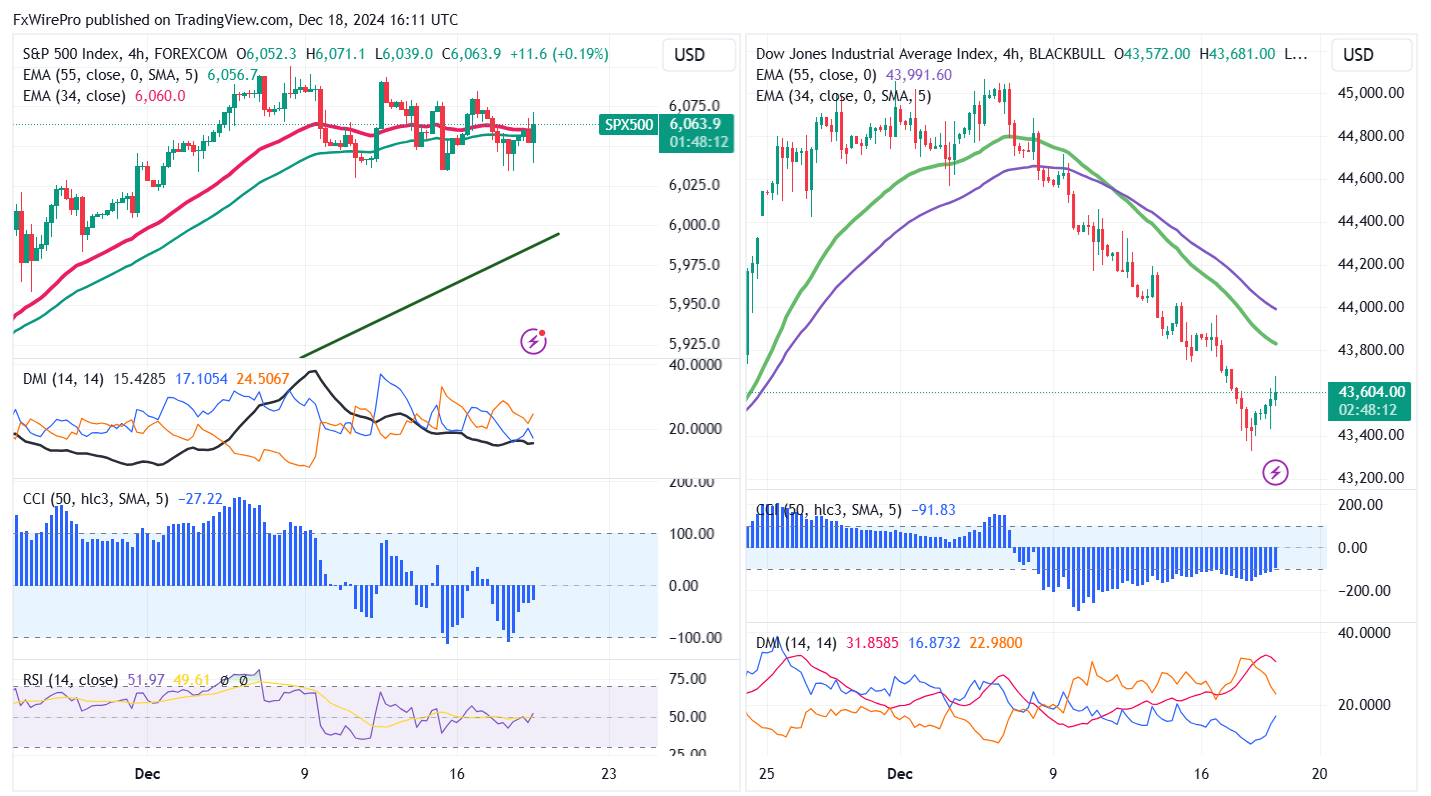Click the 5,975.0 price axis label
Image resolution: width=1431 pixels, height=796 pixels.
[695, 264]
